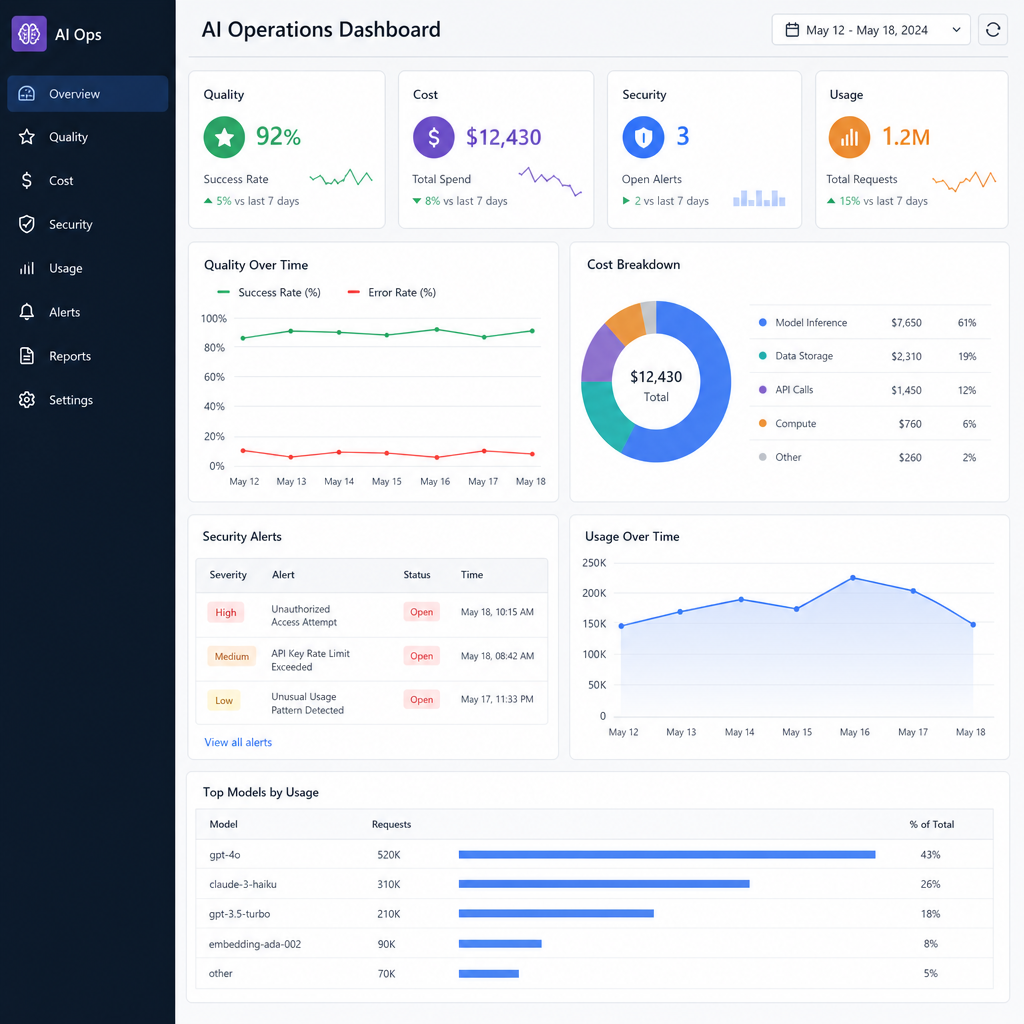
Task: Click the purple dollar circle on Cost card
Action: 434,137
